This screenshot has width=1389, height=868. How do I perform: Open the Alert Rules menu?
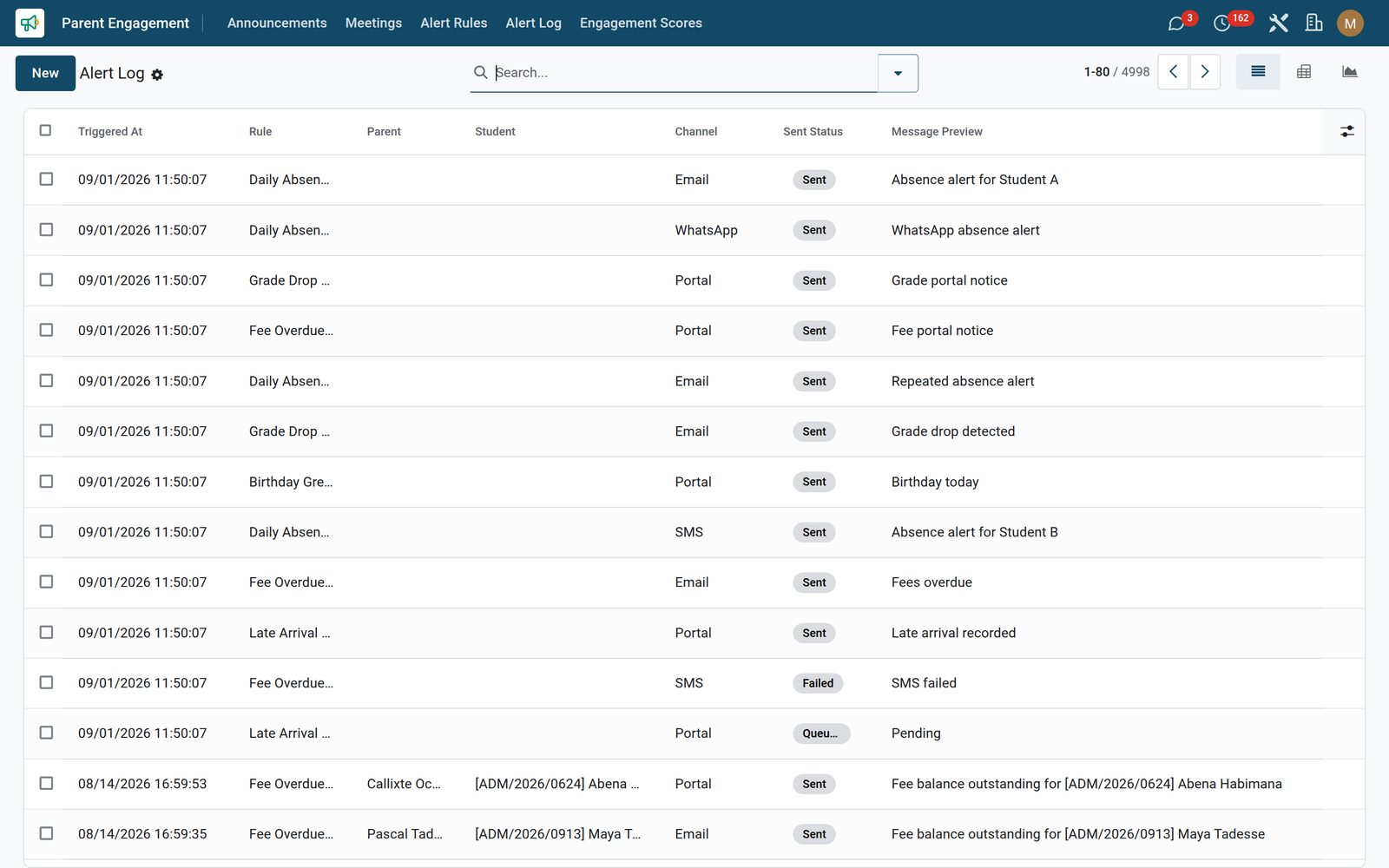(454, 23)
